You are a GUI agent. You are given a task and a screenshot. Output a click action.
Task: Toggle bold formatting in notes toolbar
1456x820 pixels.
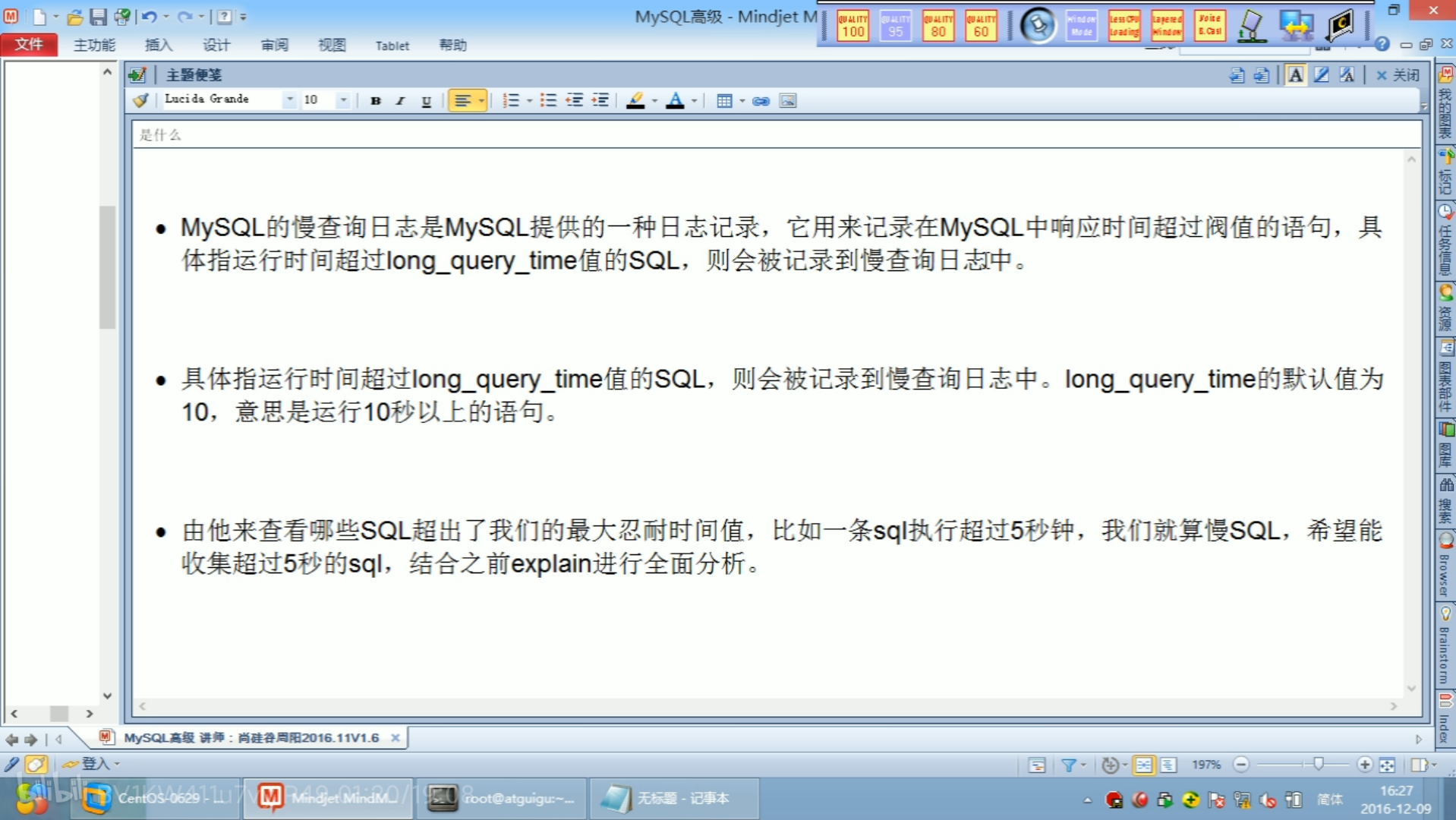coord(375,100)
